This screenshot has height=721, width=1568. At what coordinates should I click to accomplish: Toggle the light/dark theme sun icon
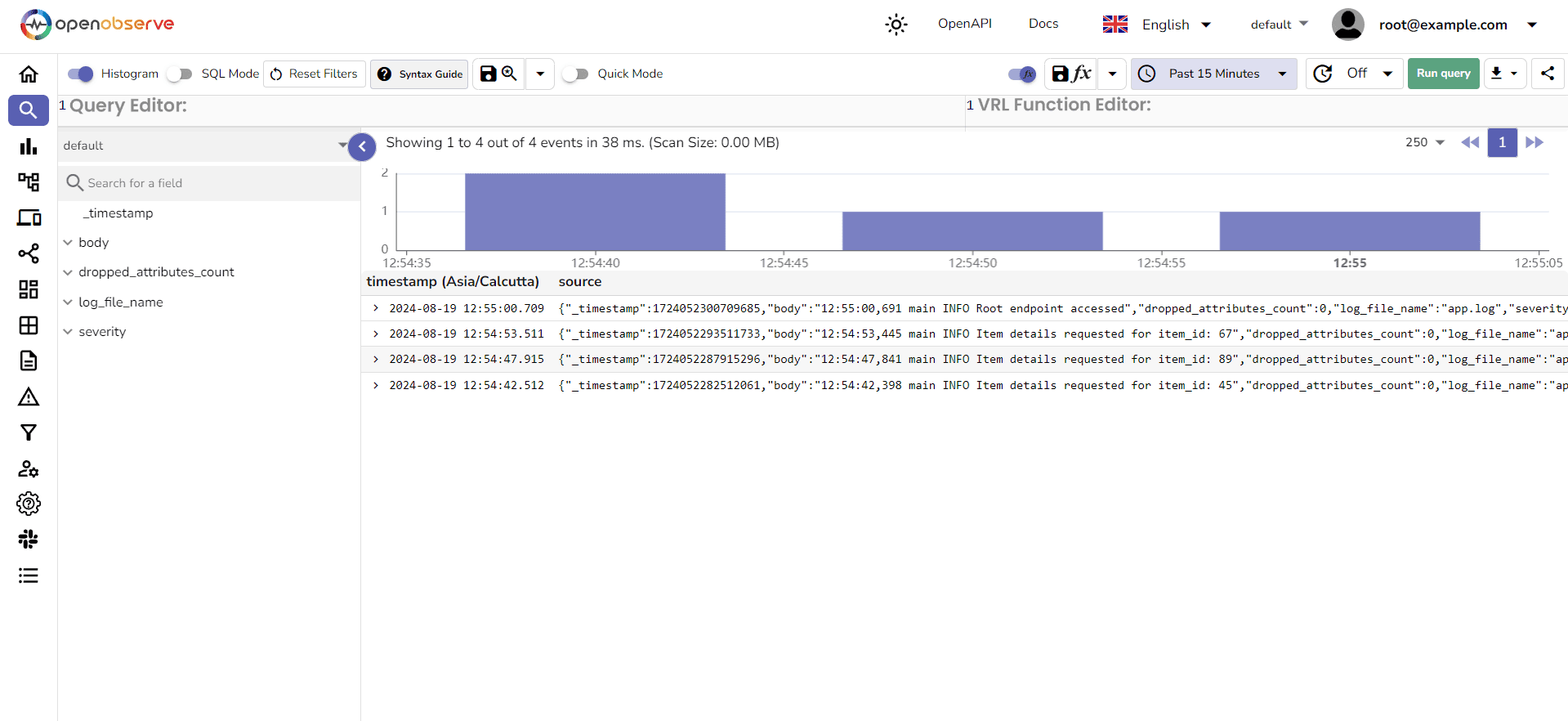coord(896,25)
